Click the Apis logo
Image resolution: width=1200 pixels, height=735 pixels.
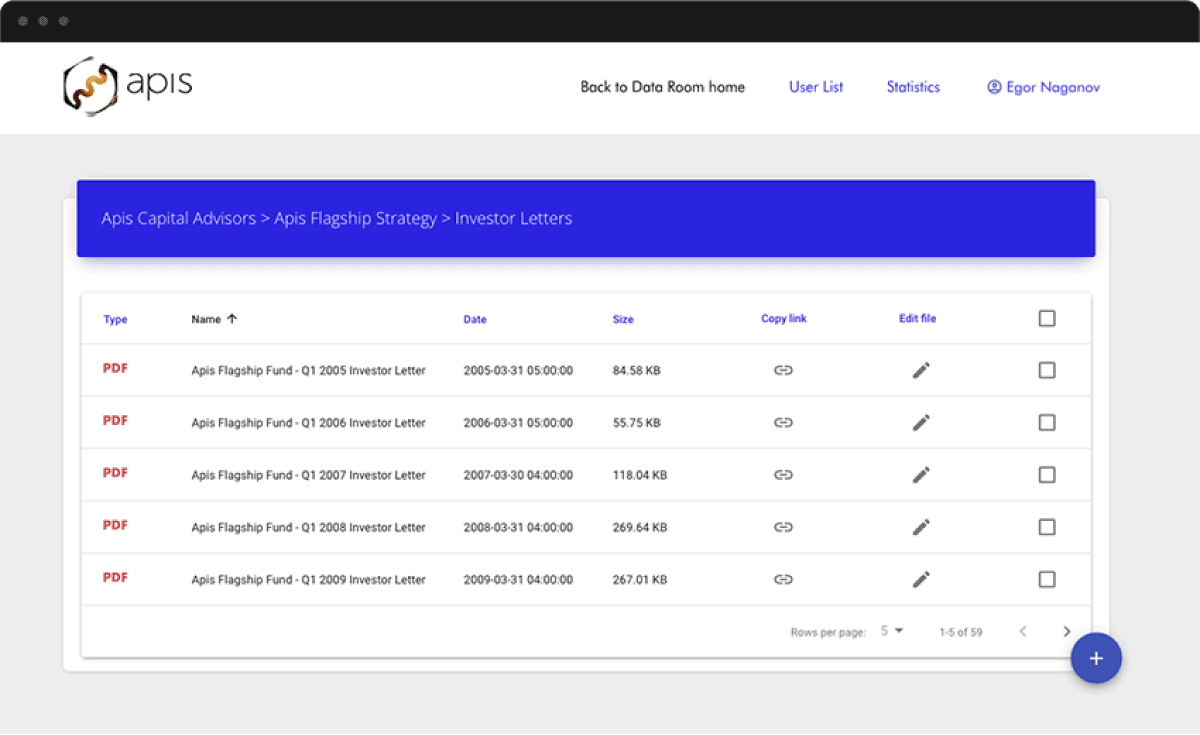click(128, 86)
